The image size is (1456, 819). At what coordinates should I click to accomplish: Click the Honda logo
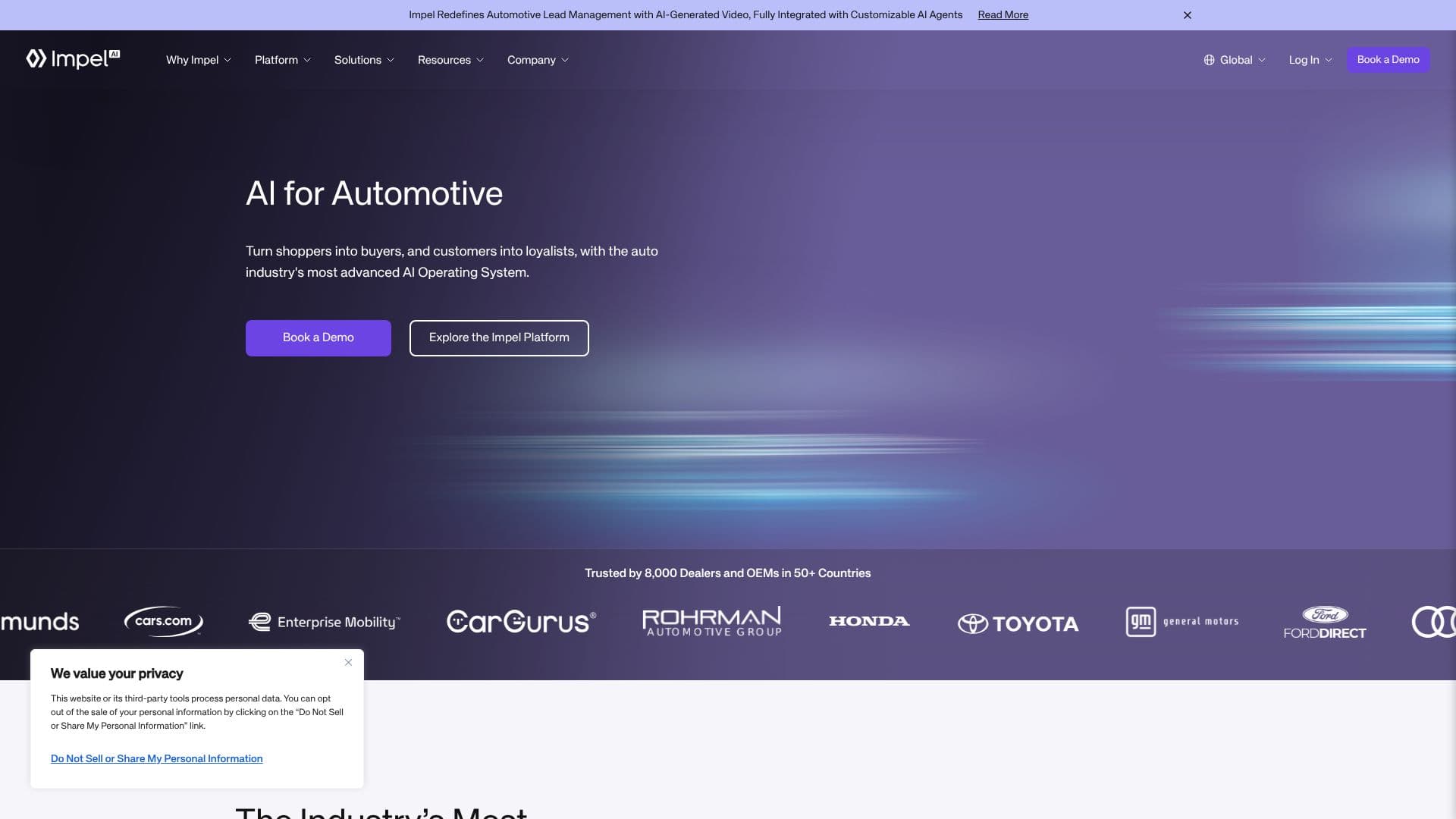869,621
